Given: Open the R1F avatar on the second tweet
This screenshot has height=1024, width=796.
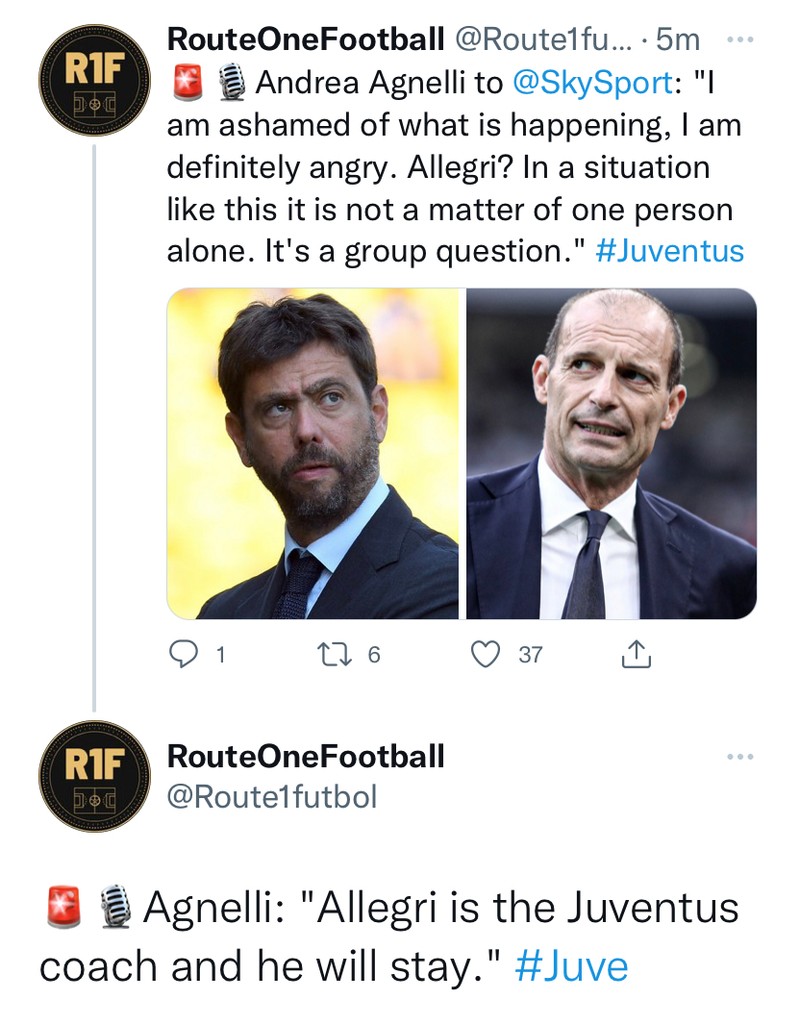Looking at the screenshot, I should point(93,775).
